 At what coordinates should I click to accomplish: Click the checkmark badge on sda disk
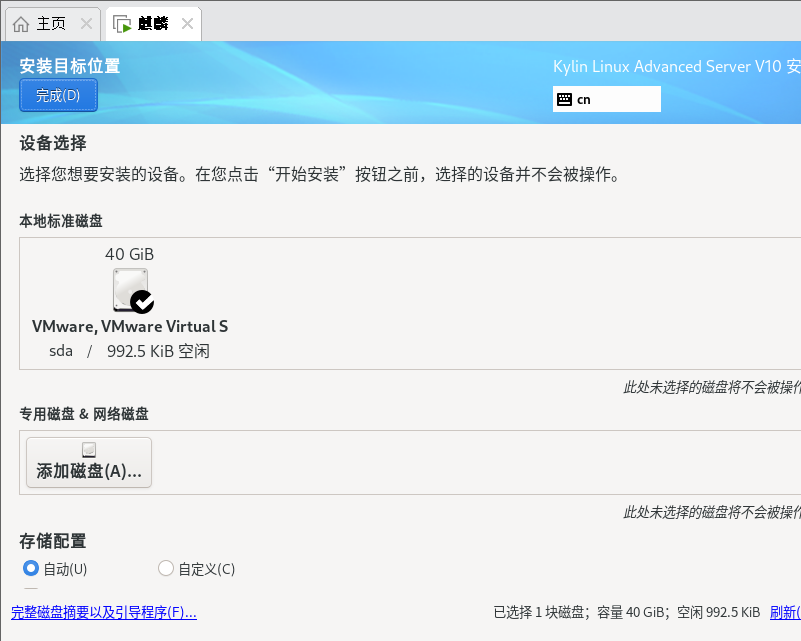click(142, 301)
